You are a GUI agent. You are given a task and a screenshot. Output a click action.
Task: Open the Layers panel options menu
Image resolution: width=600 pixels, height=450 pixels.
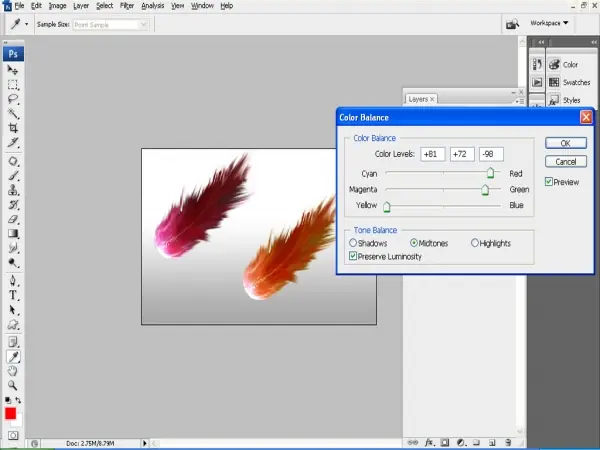[x=520, y=101]
